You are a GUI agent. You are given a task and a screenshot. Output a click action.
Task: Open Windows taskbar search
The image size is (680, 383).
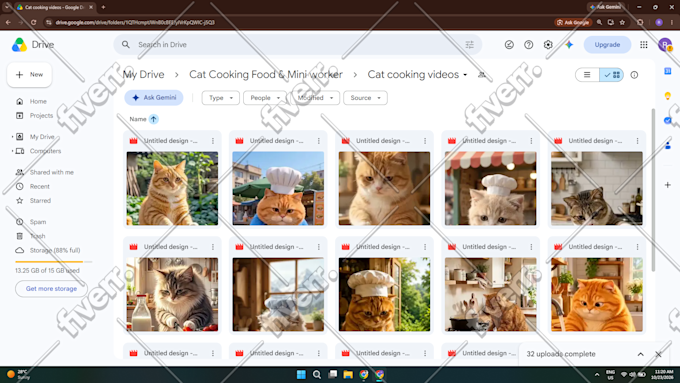tap(317, 374)
